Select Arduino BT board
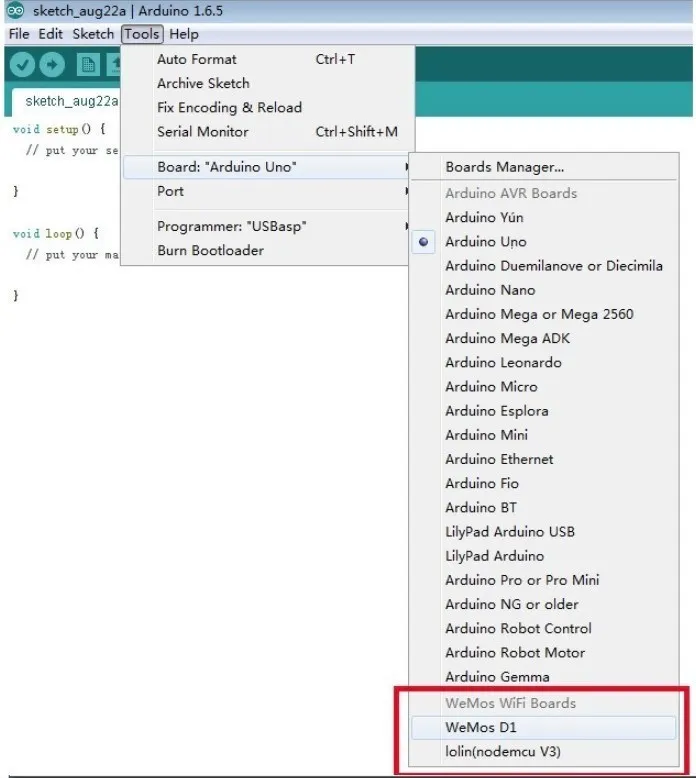Image resolution: width=696 pixels, height=778 pixels. click(x=543, y=508)
